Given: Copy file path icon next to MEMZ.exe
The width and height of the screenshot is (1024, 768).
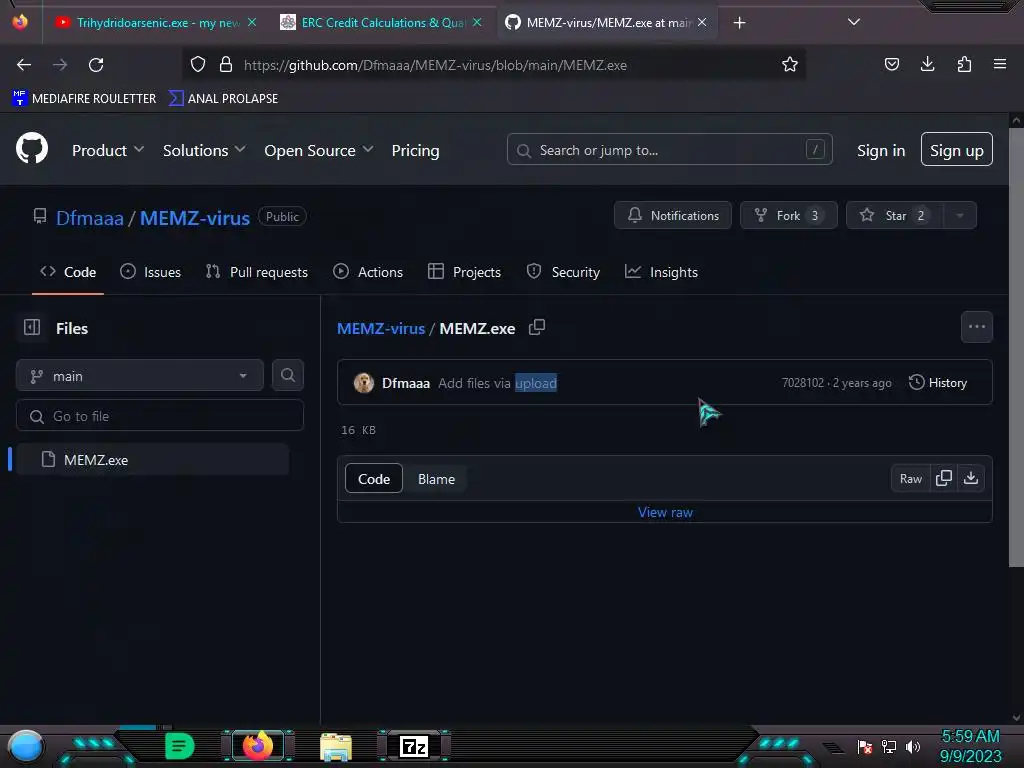Looking at the screenshot, I should (x=537, y=327).
